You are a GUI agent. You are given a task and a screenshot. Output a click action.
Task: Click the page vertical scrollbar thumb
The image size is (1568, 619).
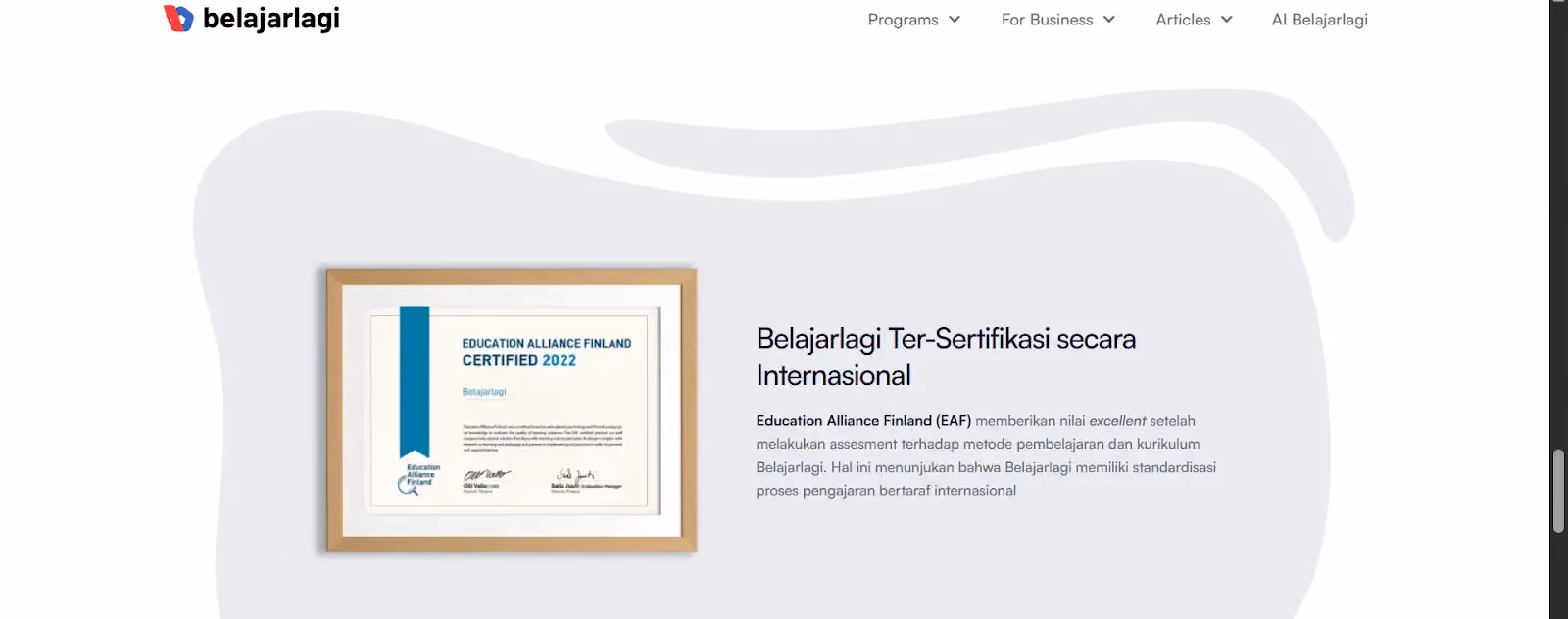point(1558,491)
